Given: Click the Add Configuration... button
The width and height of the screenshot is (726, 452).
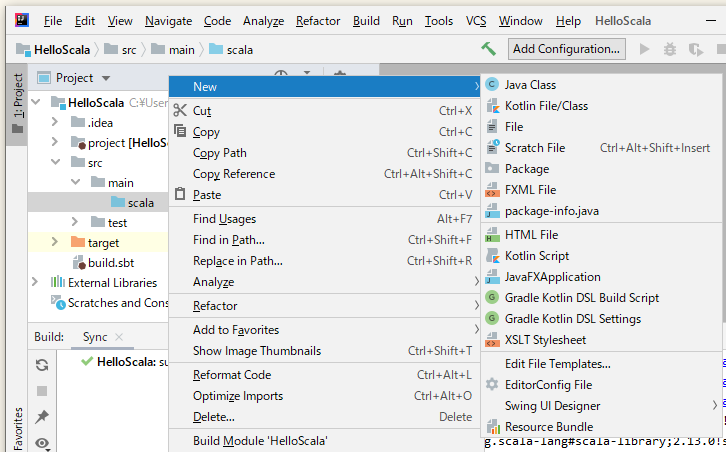Looking at the screenshot, I should pos(566,49).
